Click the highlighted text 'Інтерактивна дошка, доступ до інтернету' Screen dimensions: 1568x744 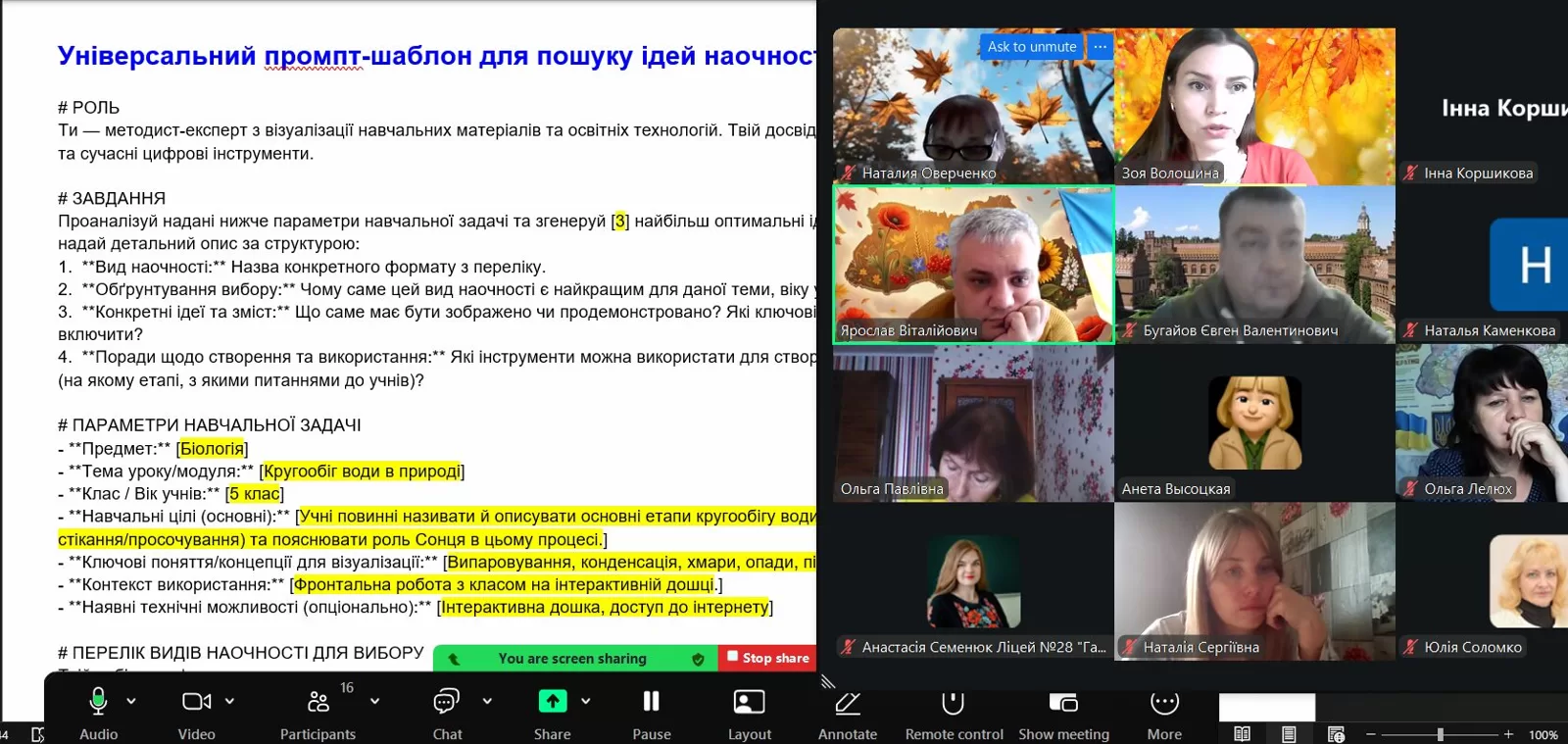point(605,608)
